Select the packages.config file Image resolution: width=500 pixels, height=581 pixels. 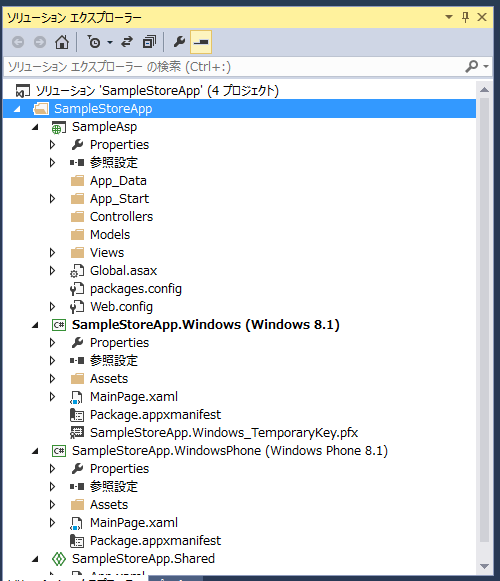pos(136,289)
